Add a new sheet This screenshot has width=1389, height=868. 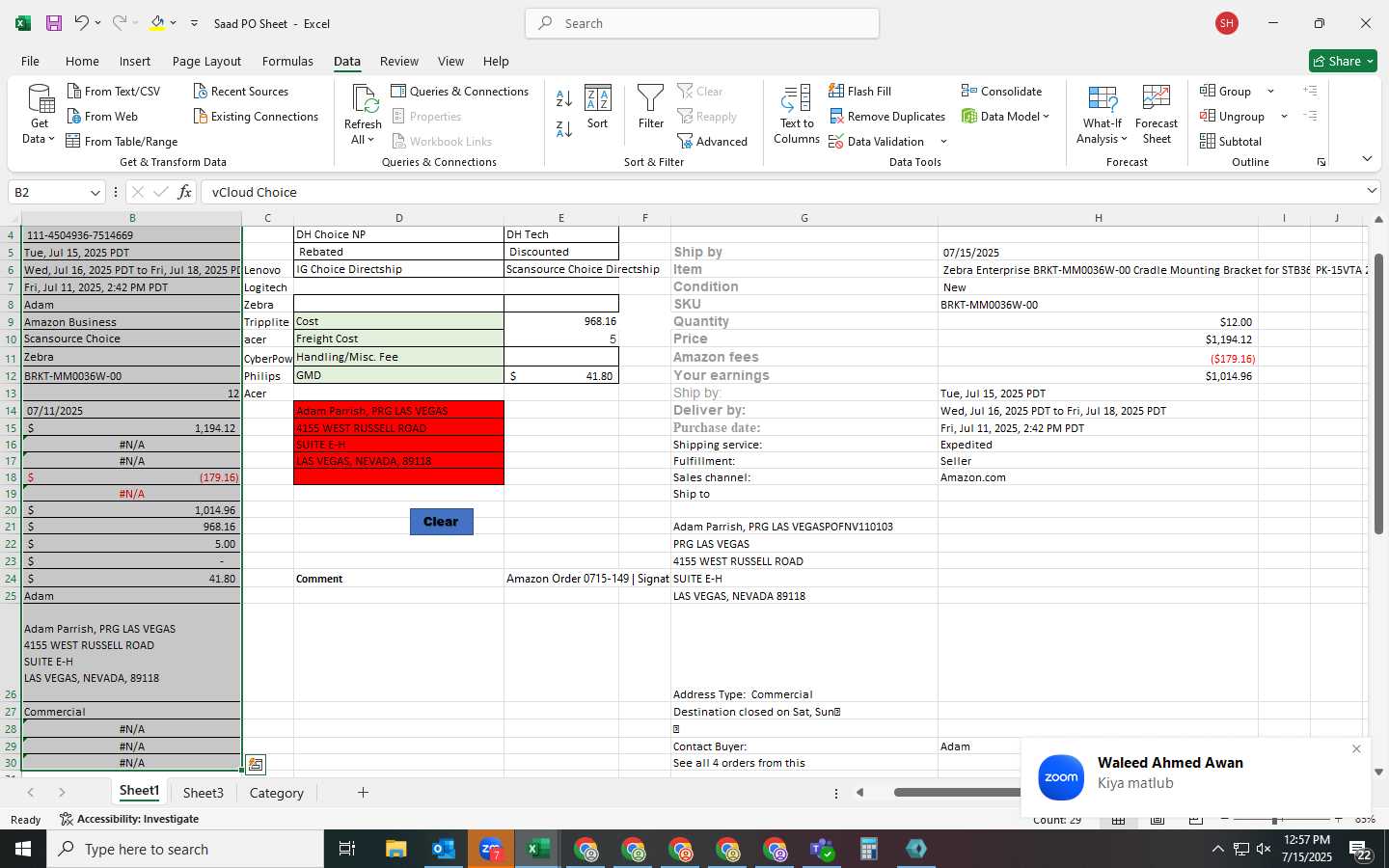point(363,793)
